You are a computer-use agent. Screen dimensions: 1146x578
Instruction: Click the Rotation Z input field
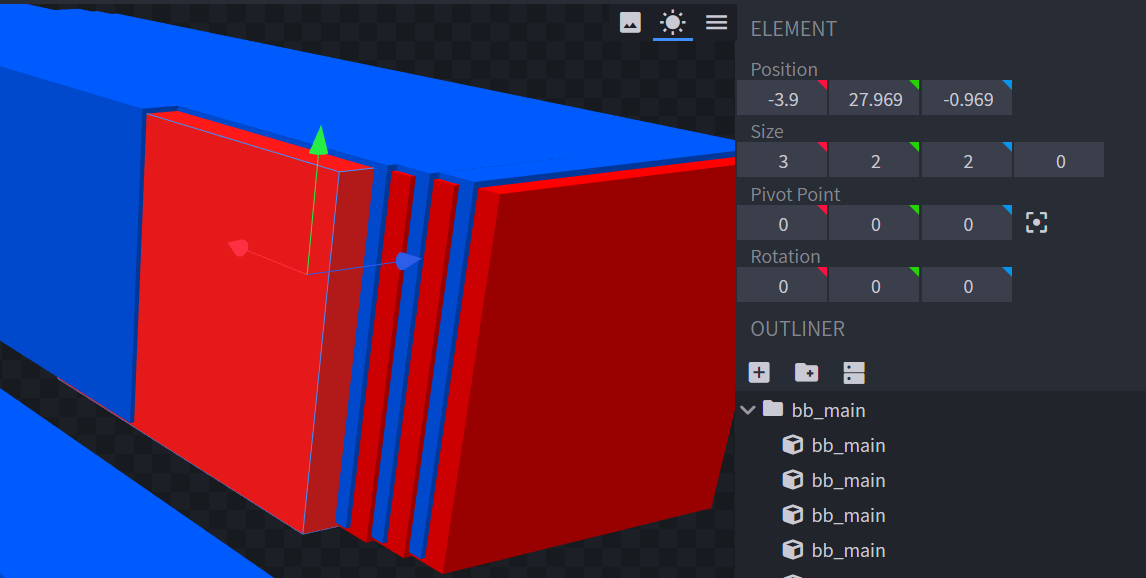[x=966, y=286]
